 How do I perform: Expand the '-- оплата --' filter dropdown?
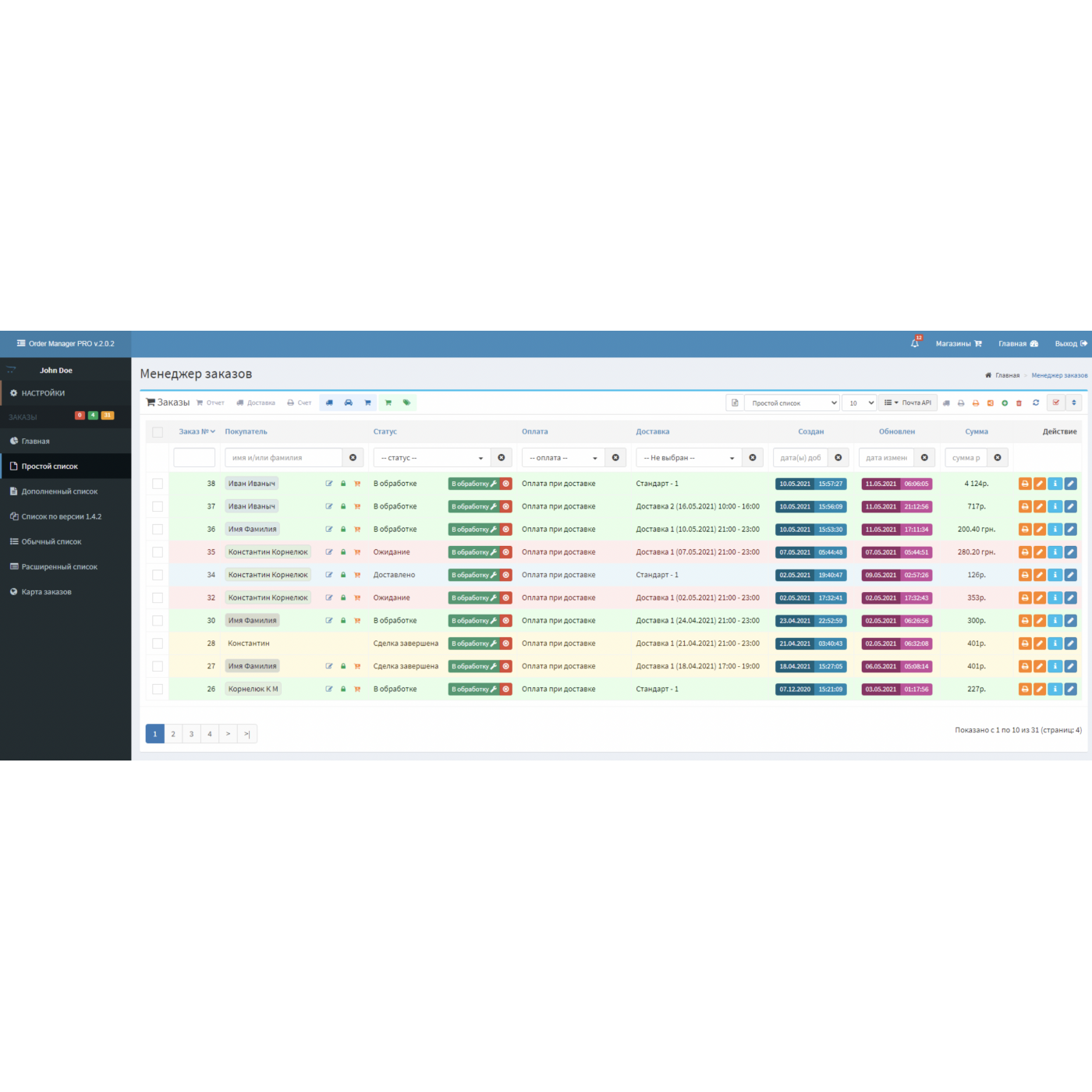[x=563, y=458]
